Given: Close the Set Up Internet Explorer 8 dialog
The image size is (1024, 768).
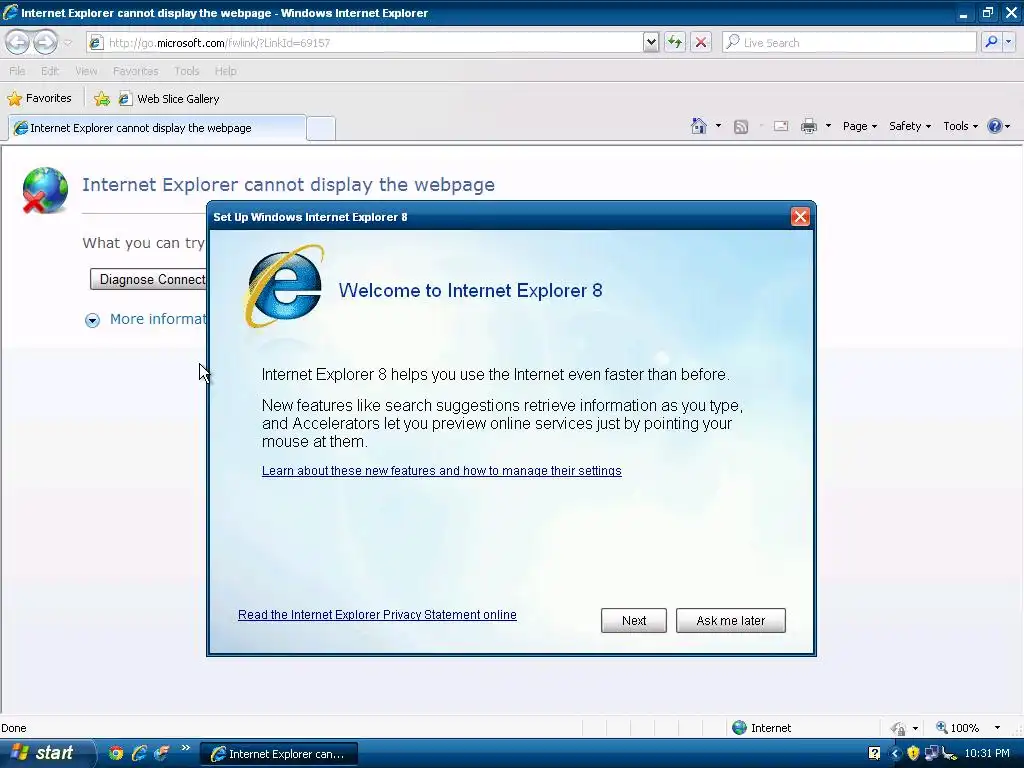Looking at the screenshot, I should point(800,217).
